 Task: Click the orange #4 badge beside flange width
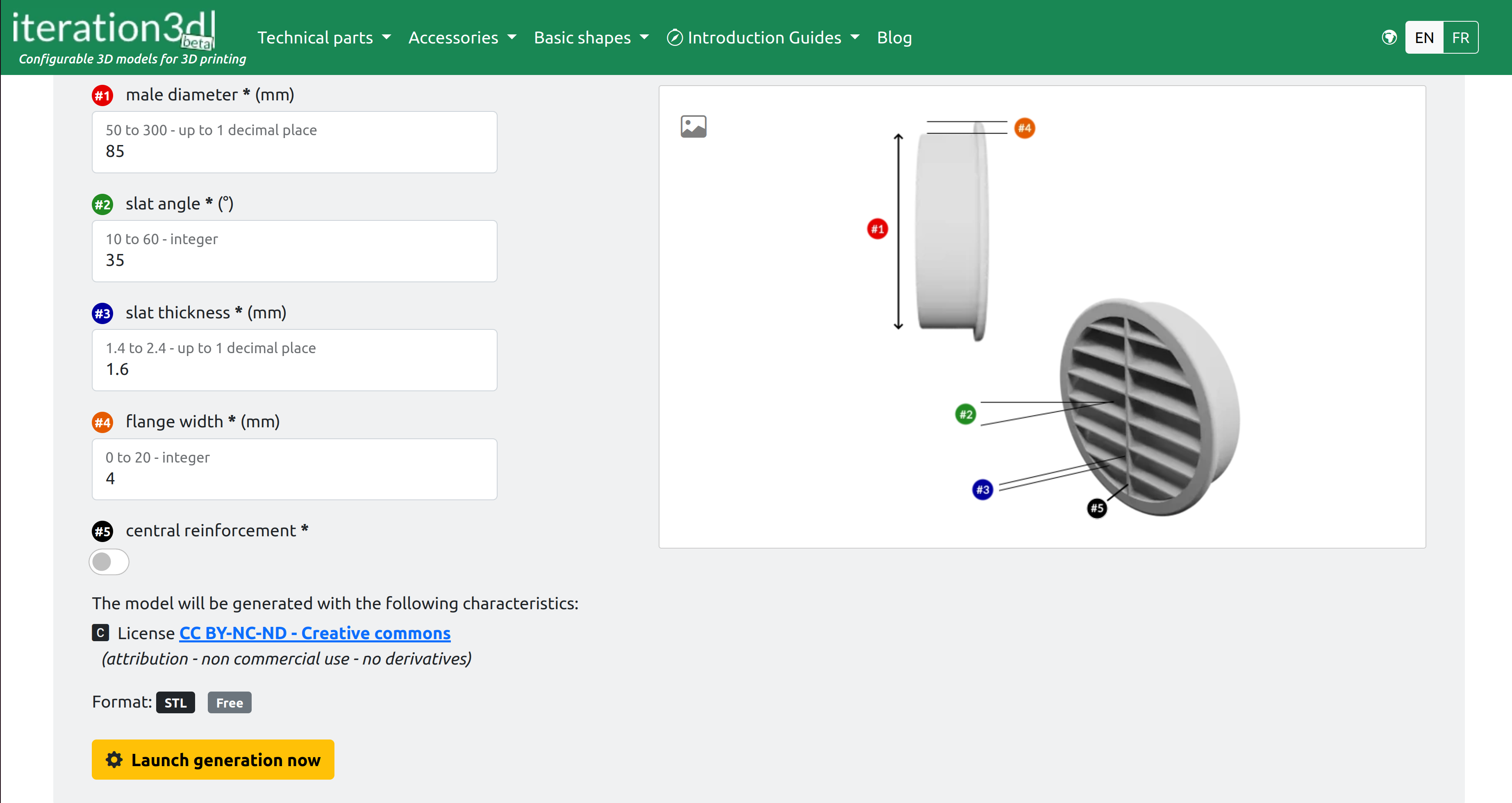pos(102,422)
